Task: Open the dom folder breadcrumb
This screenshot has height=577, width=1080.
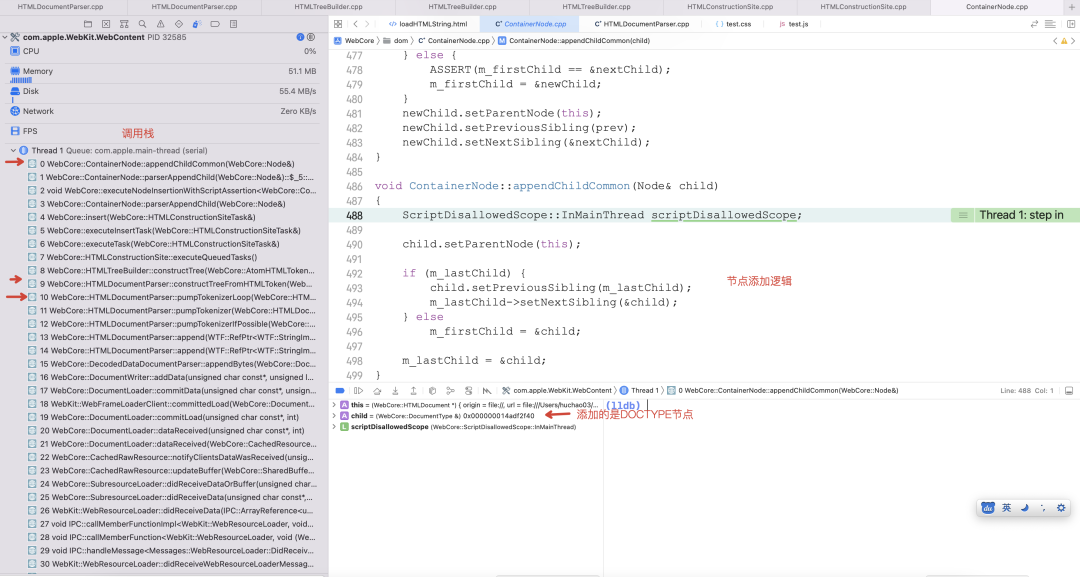Action: pos(396,41)
